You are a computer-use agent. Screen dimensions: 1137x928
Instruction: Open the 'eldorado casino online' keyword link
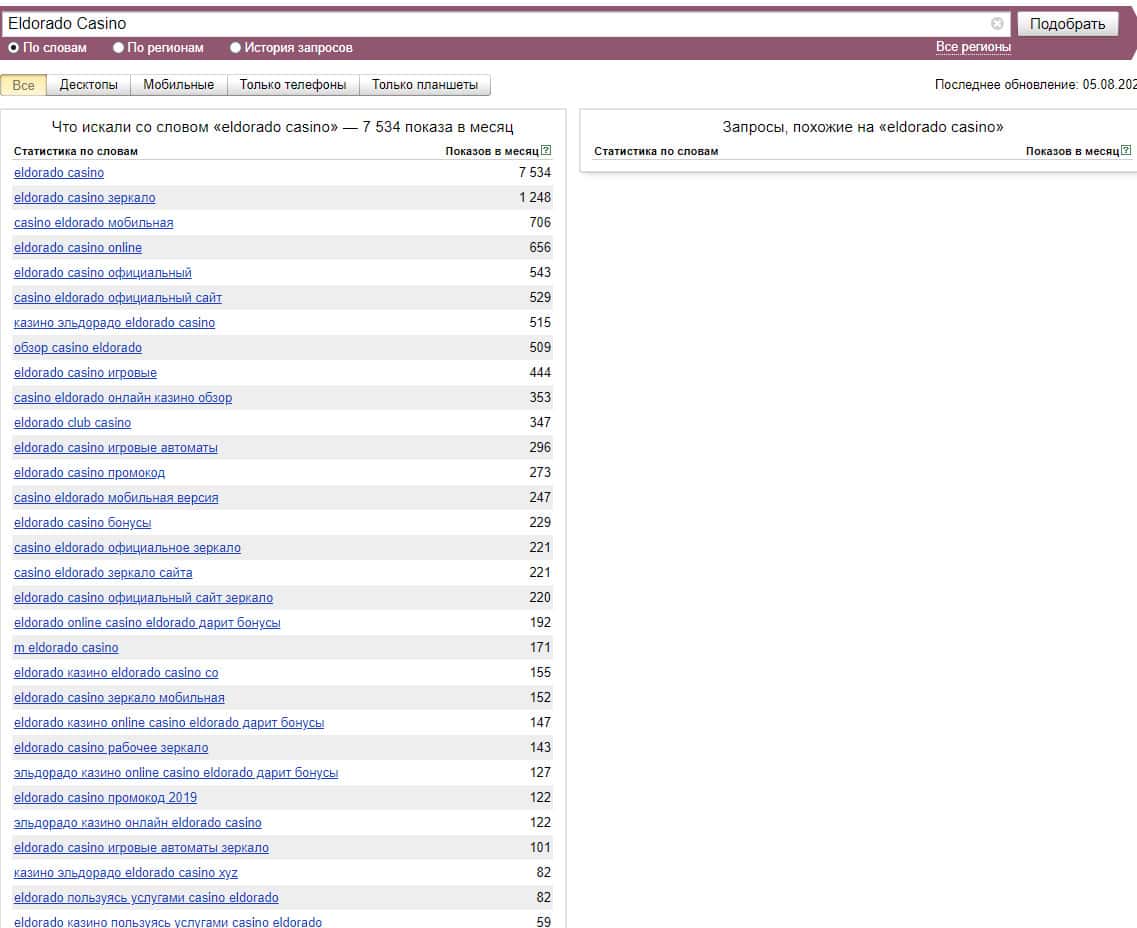point(78,248)
